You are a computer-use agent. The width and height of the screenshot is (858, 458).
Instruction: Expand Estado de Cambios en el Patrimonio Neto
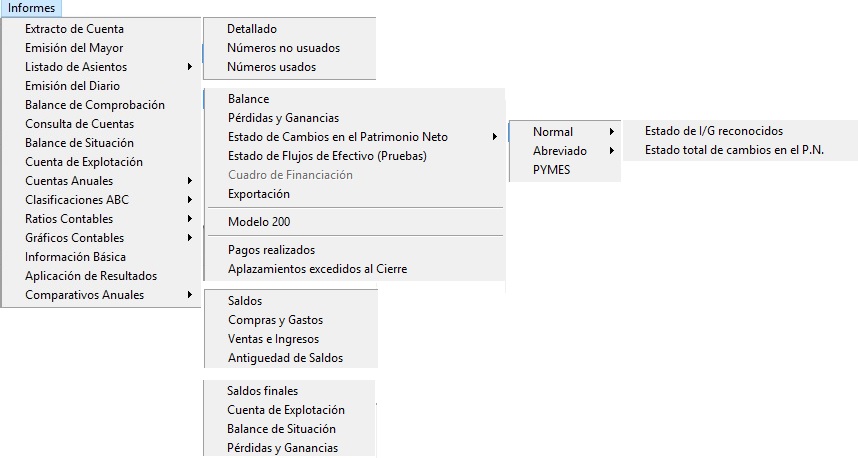click(x=338, y=137)
